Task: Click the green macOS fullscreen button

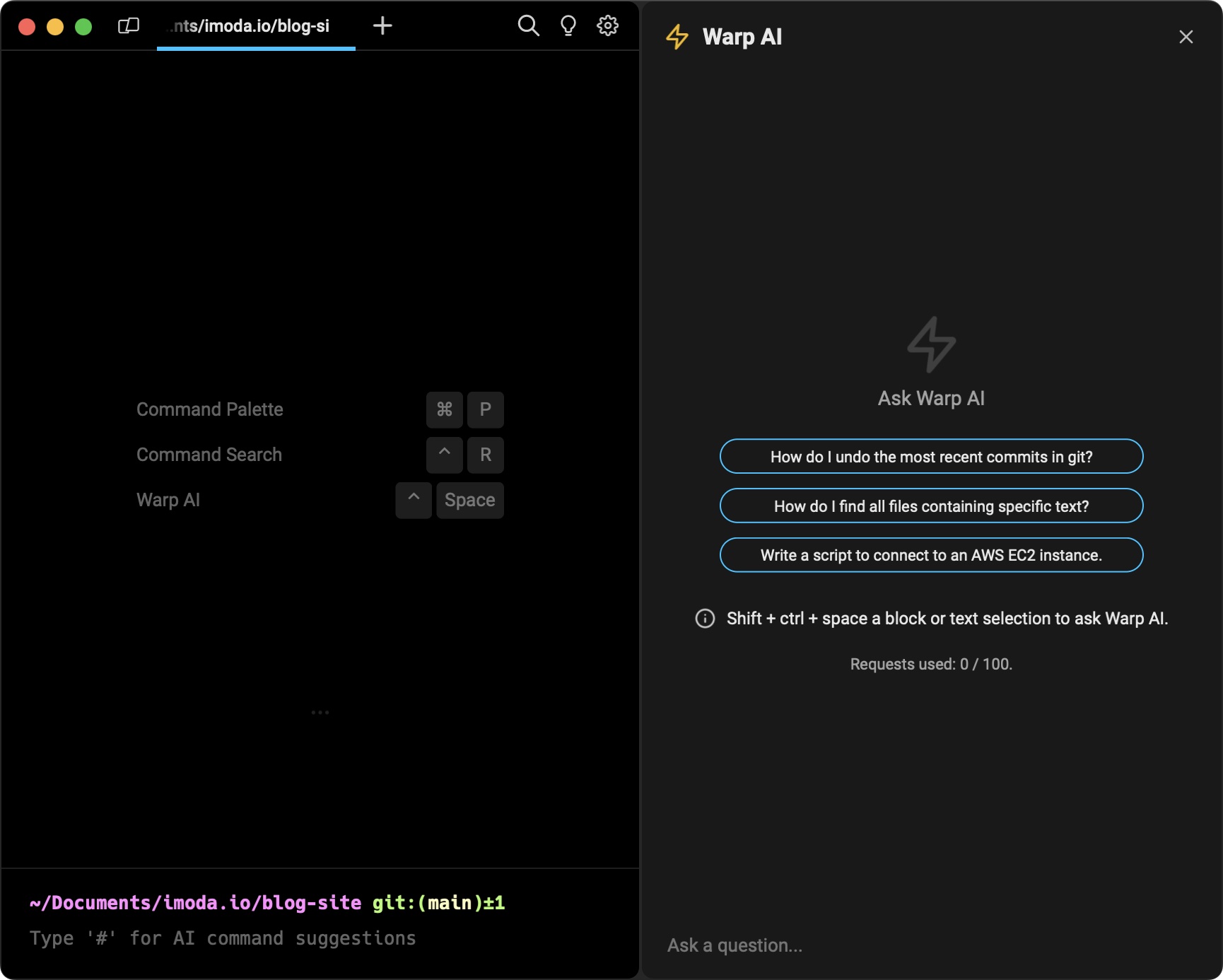Action: (x=83, y=27)
